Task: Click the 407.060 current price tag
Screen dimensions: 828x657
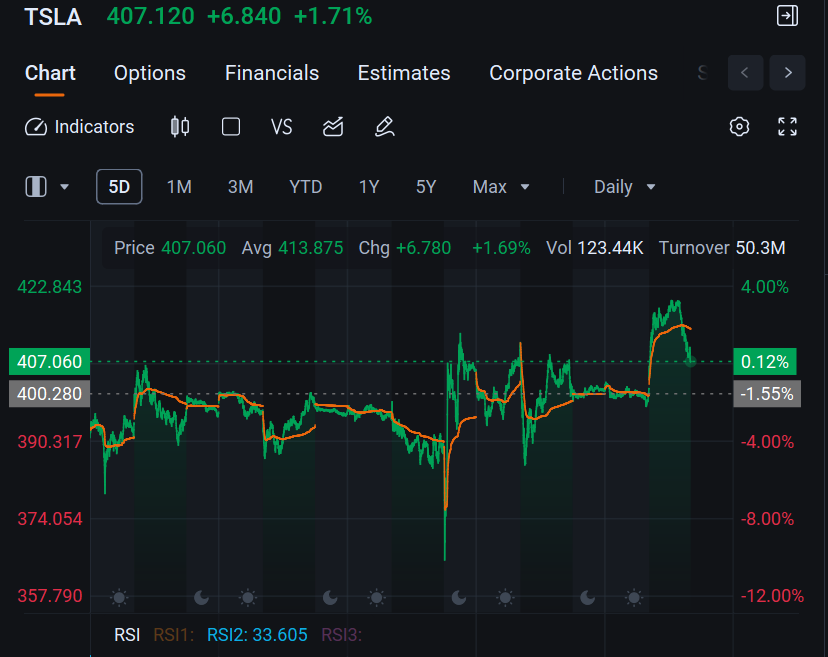Action: coord(50,362)
